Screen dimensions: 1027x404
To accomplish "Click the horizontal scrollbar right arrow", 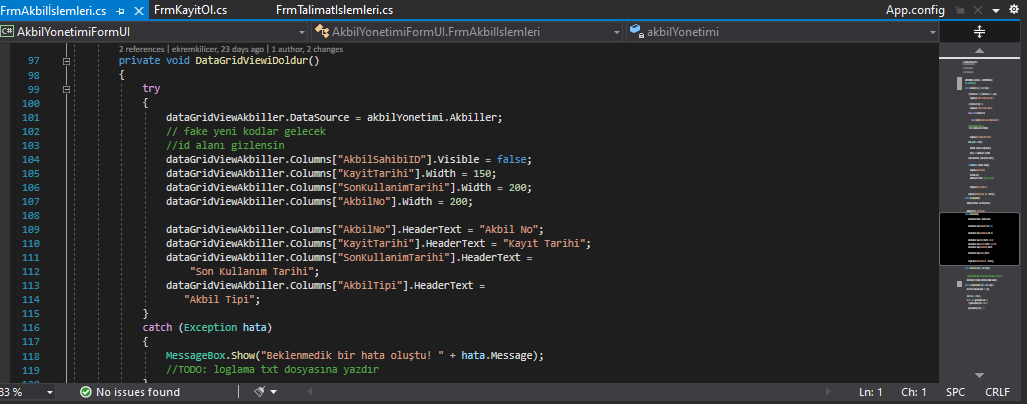I will (x=829, y=392).
